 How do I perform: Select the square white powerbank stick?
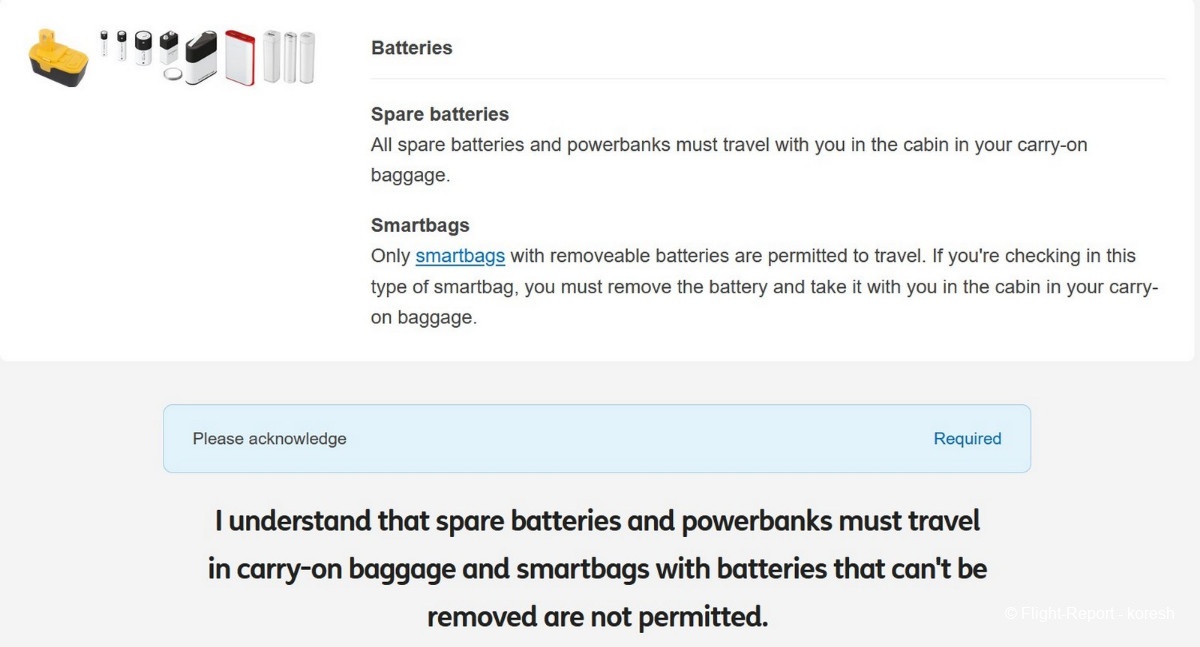click(x=272, y=57)
